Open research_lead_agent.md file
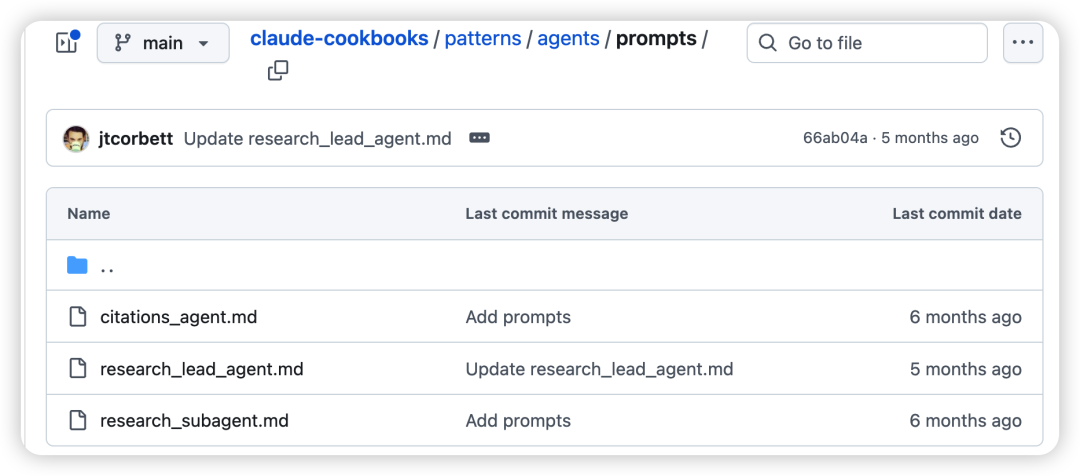Viewport: 1080px width, 476px height. pos(201,369)
